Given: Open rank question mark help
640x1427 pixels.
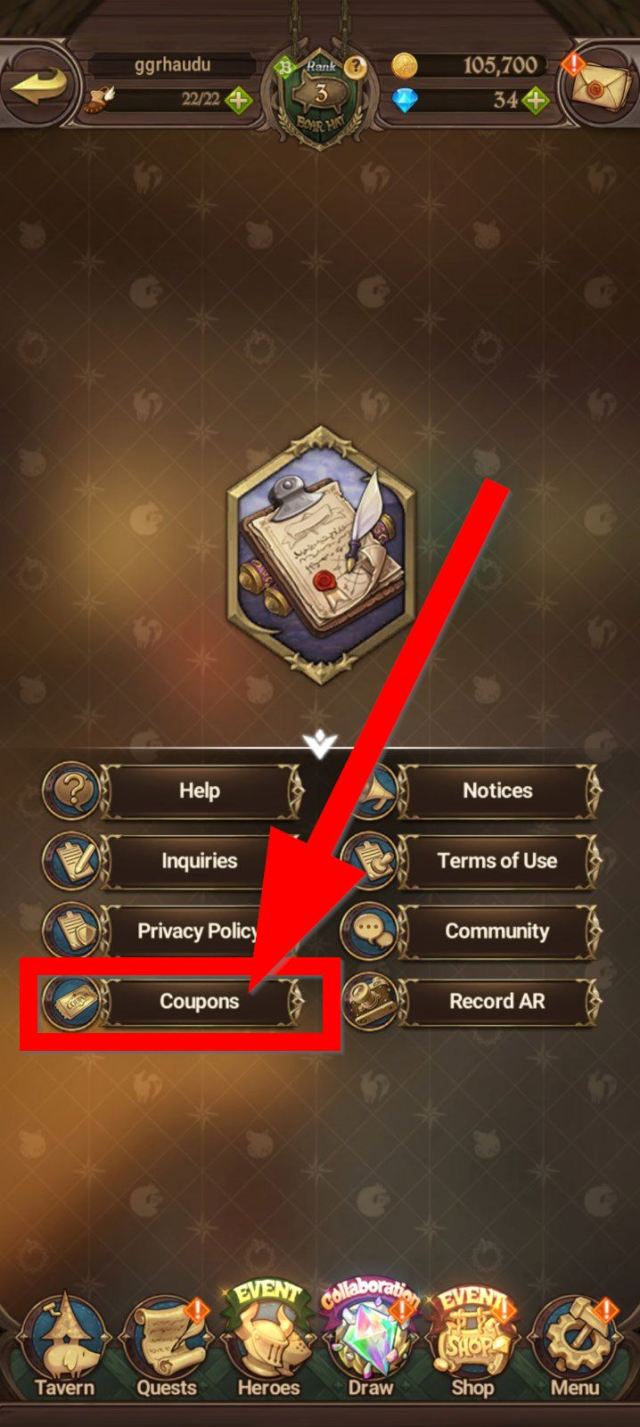Looking at the screenshot, I should (354, 67).
